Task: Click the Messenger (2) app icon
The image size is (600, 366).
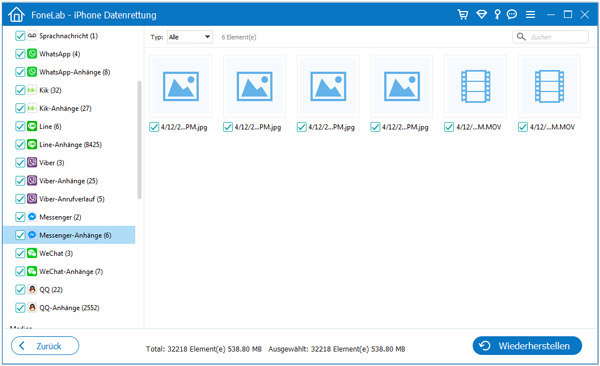Action: [32, 217]
